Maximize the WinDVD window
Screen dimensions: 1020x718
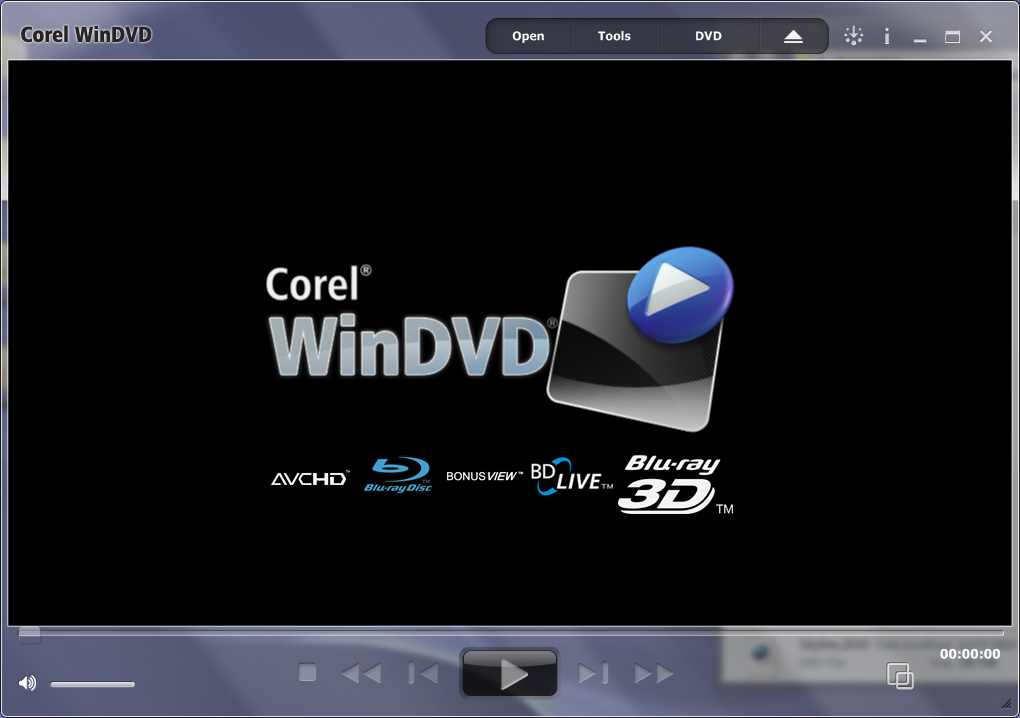pos(952,37)
